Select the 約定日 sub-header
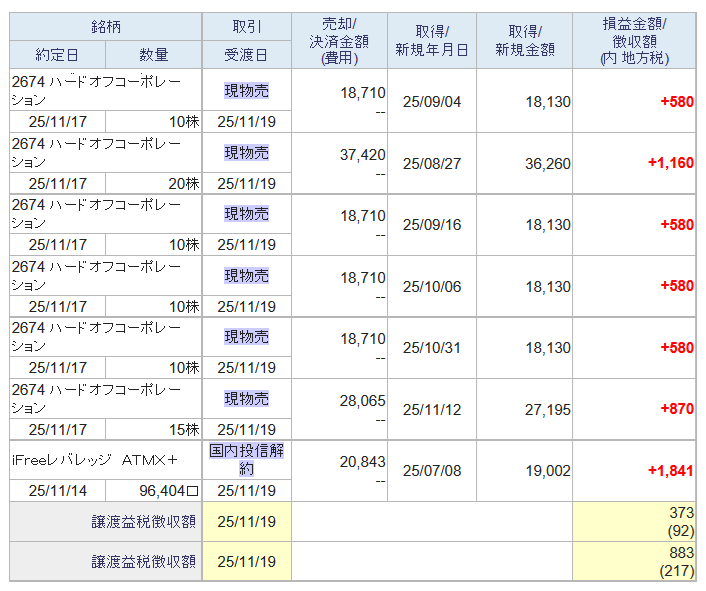This screenshot has height=591, width=706. pyautogui.click(x=57, y=55)
